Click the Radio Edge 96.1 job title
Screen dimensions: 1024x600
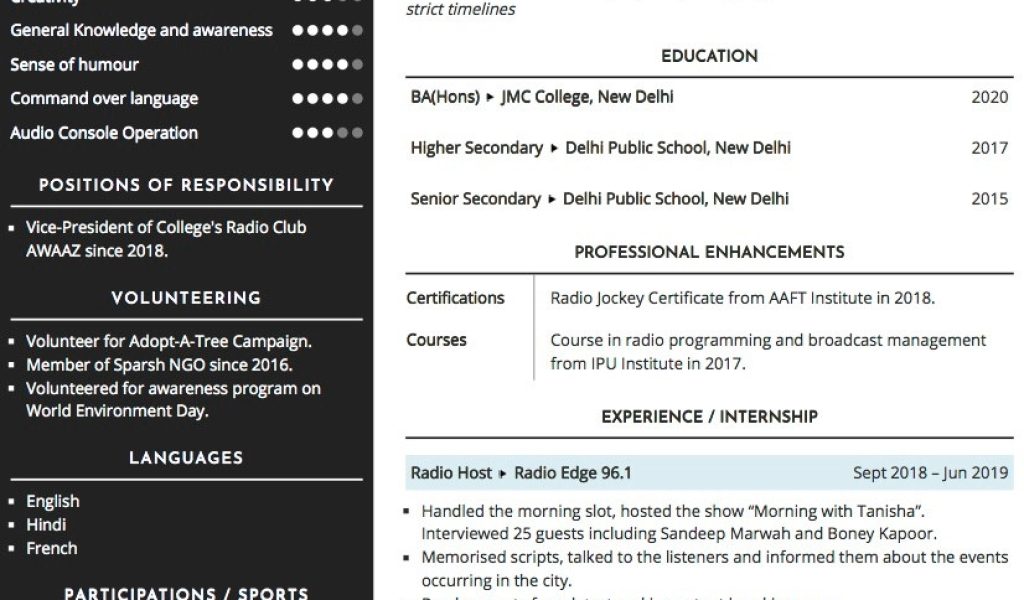pos(573,473)
